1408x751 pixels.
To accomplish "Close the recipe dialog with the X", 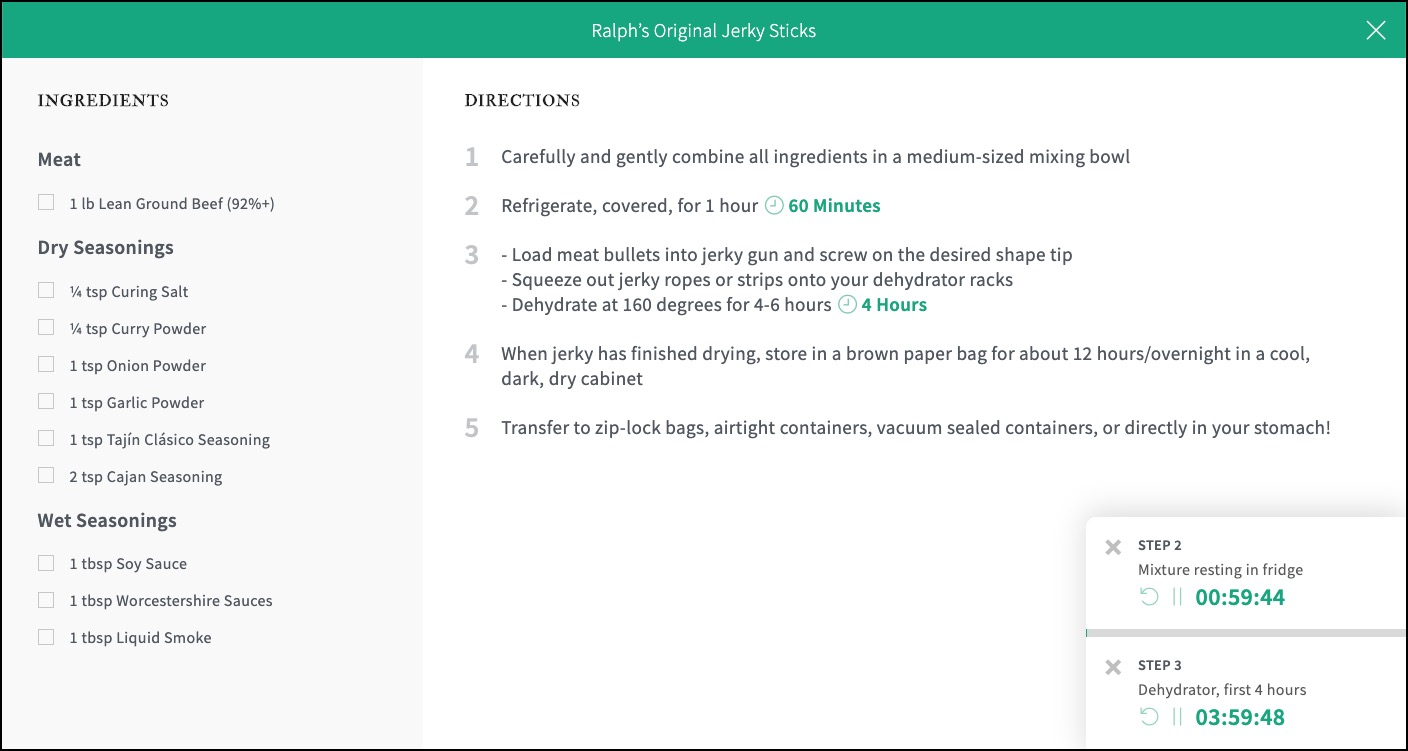I will [x=1376, y=31].
